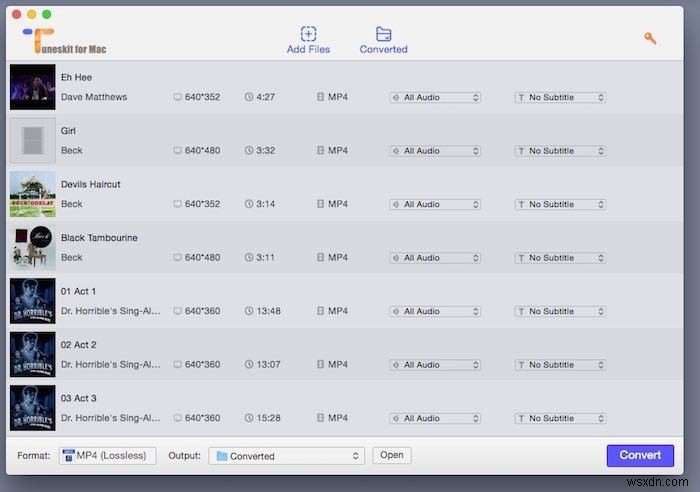The image size is (700, 492).
Task: Click the MP4 (Lossless) format file icon
Action: click(68, 455)
